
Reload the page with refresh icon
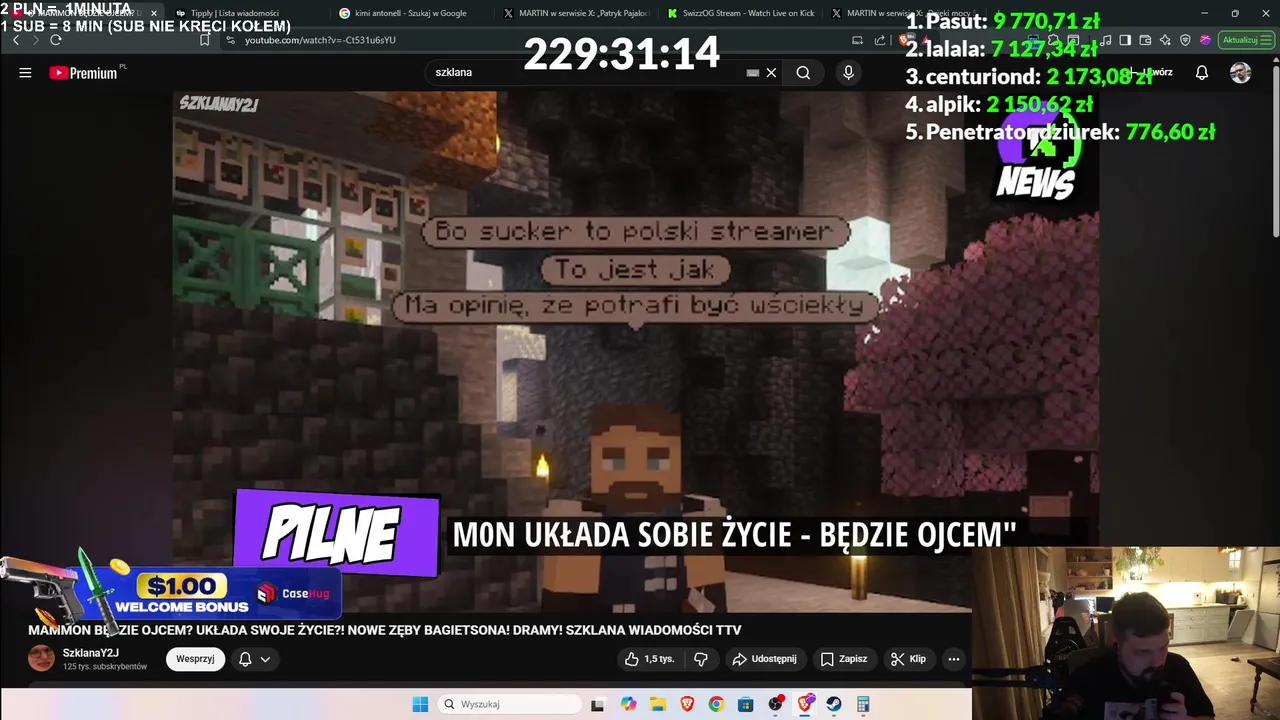pos(55,40)
